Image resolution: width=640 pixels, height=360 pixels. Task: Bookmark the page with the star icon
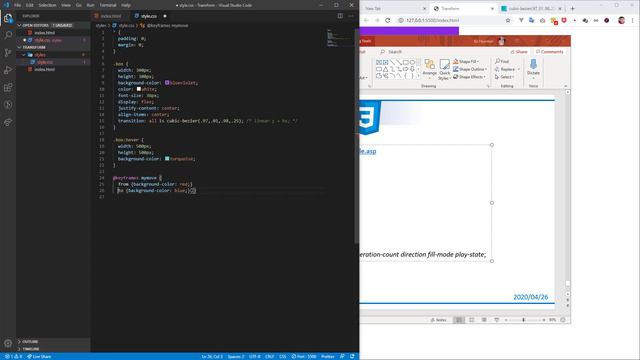coord(508,20)
